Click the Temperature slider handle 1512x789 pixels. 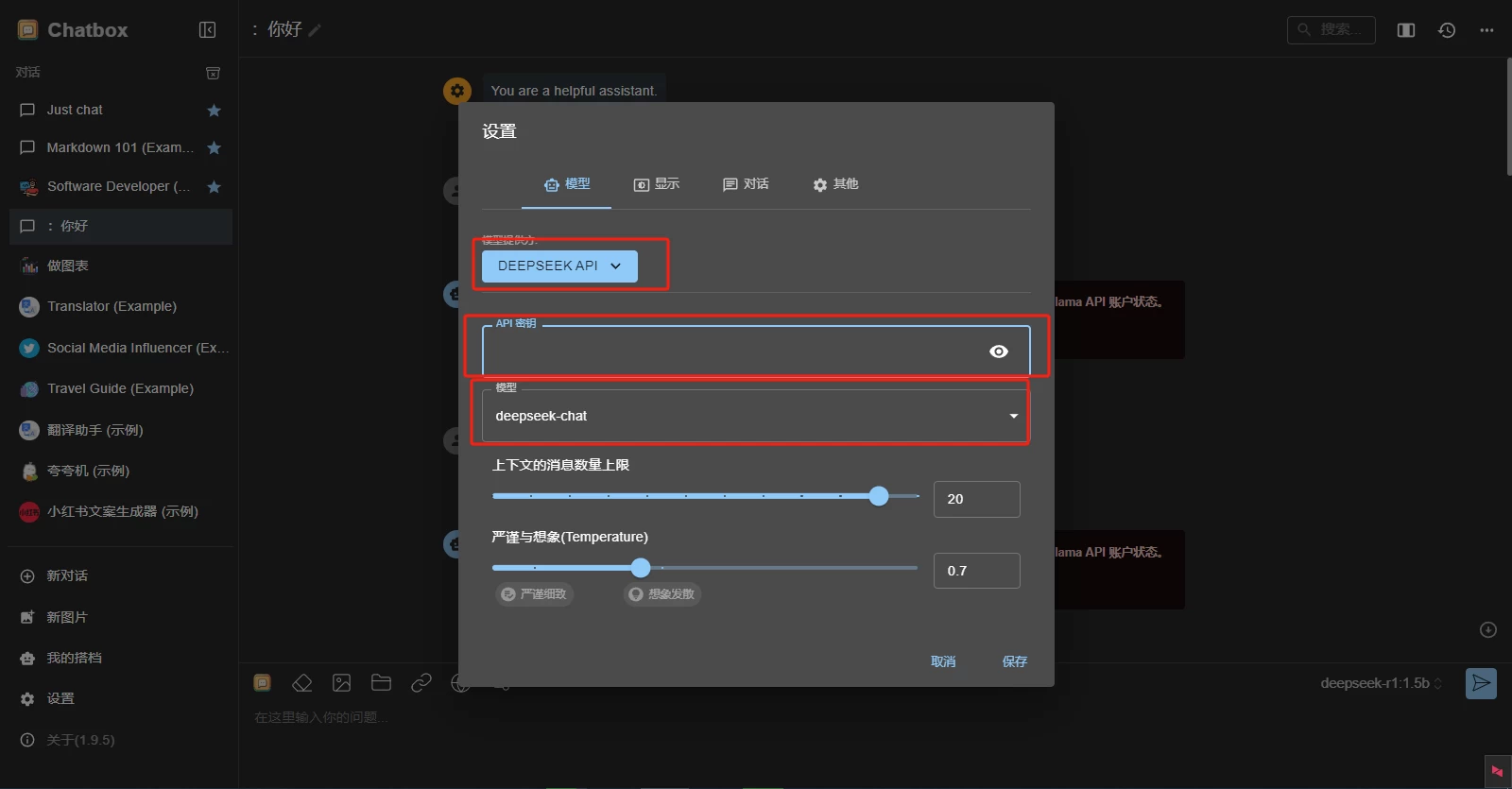641,568
